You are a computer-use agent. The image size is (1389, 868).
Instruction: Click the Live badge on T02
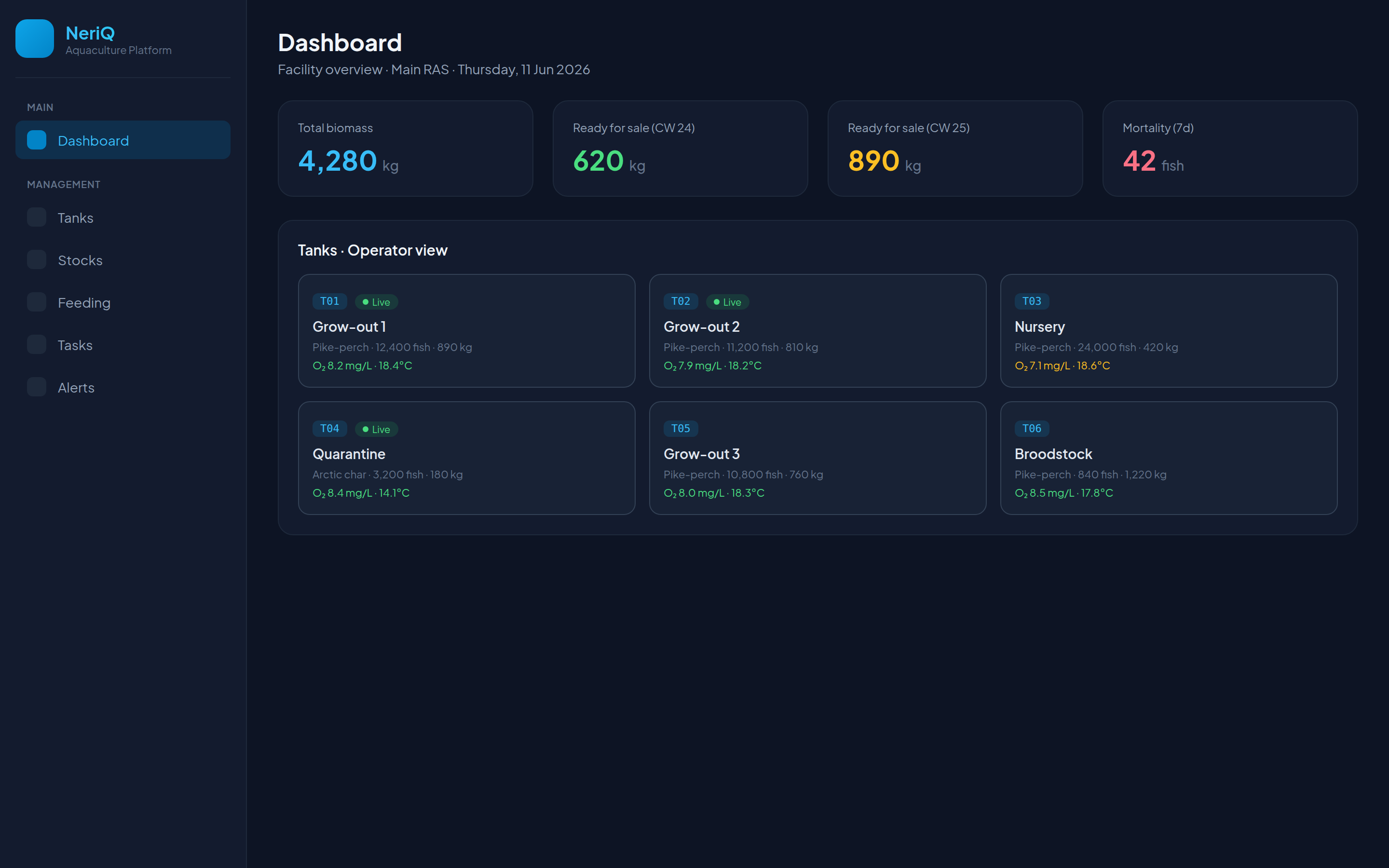point(728,302)
